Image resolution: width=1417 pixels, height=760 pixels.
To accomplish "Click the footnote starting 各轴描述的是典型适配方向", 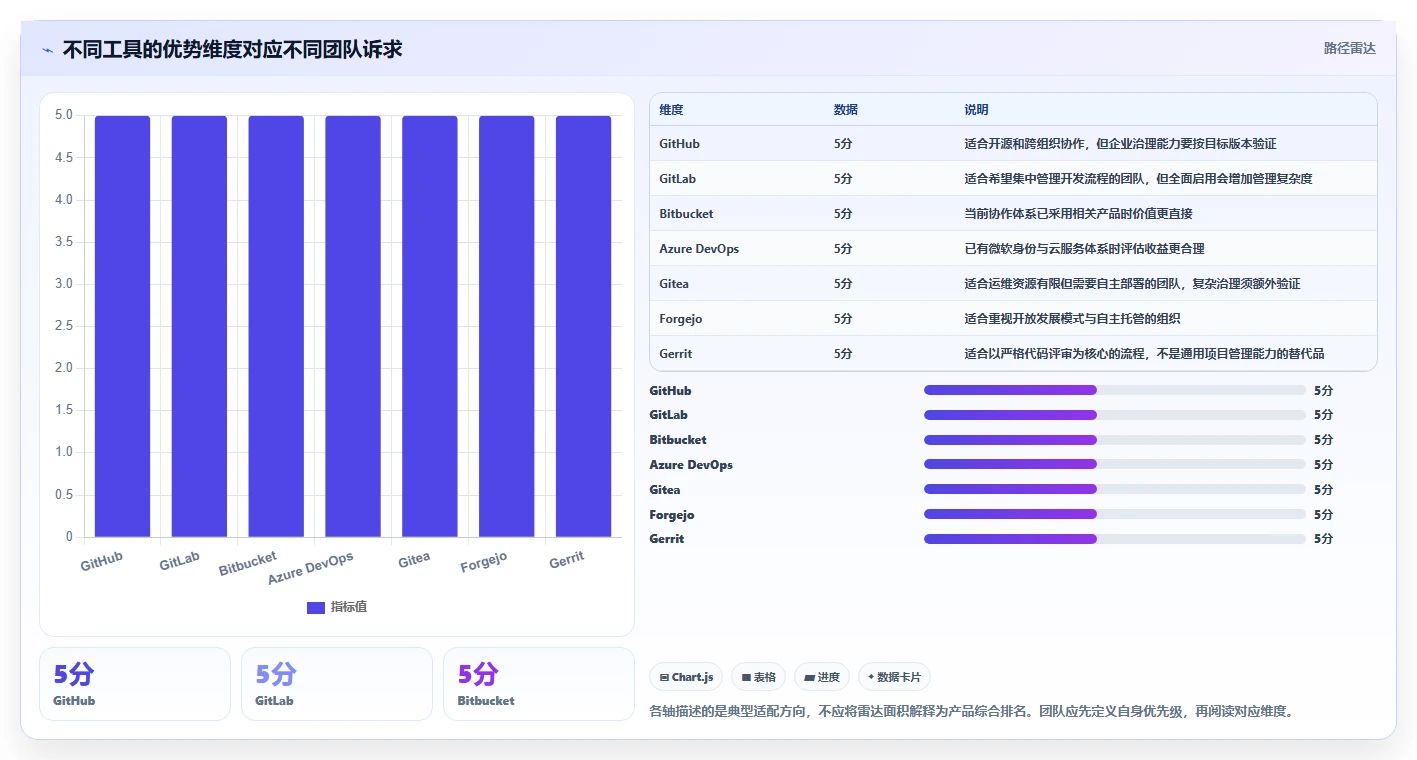I will pyautogui.click(x=972, y=712).
